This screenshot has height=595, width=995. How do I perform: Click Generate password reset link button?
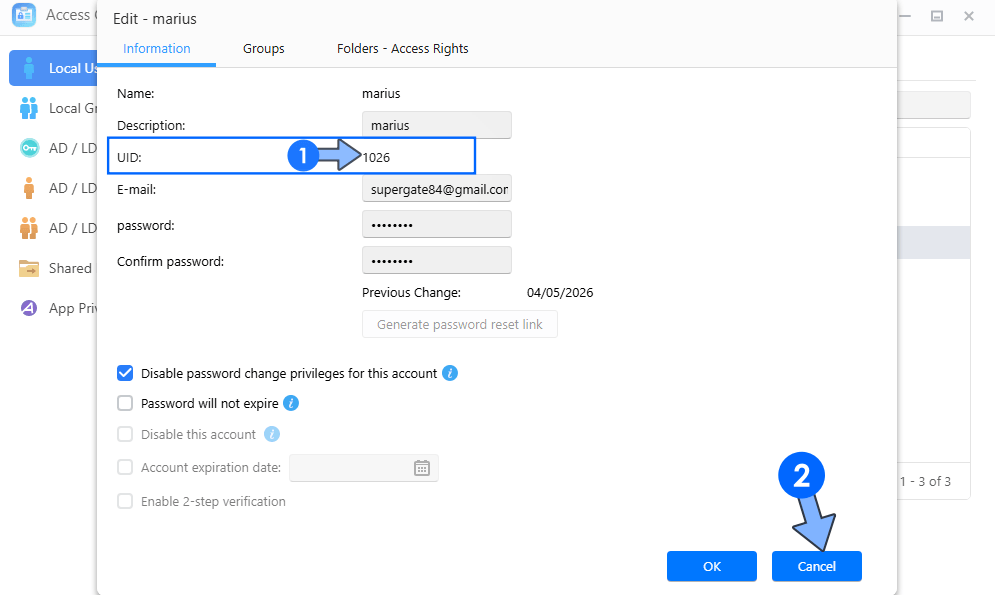[x=459, y=324]
